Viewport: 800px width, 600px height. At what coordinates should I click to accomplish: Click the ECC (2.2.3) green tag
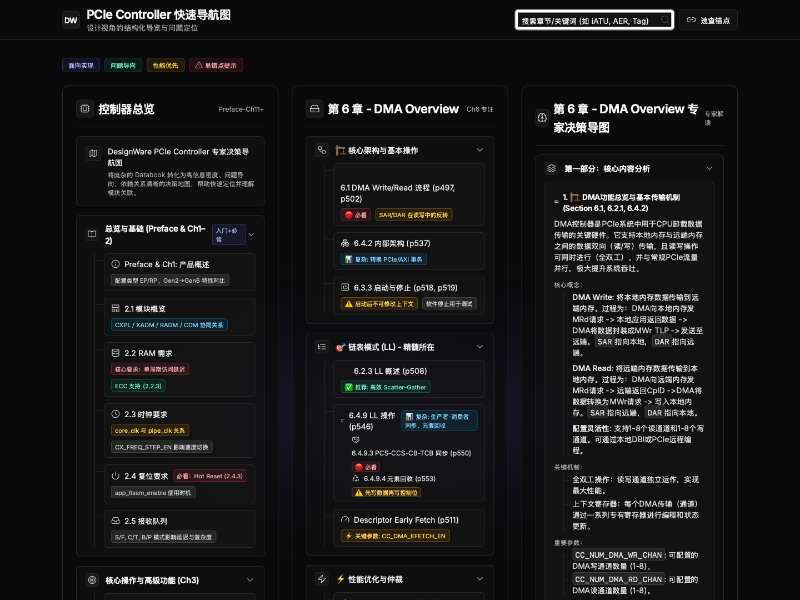coord(138,386)
